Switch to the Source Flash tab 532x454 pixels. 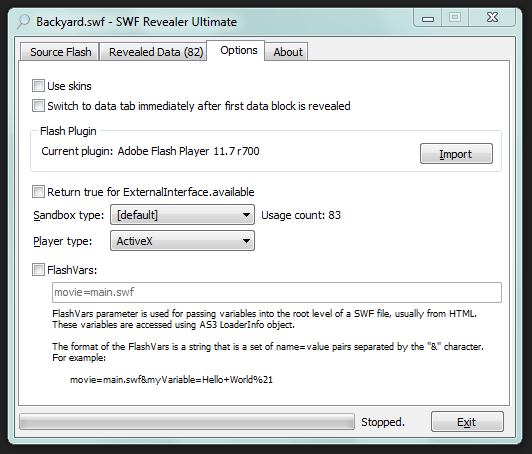pyautogui.click(x=60, y=52)
